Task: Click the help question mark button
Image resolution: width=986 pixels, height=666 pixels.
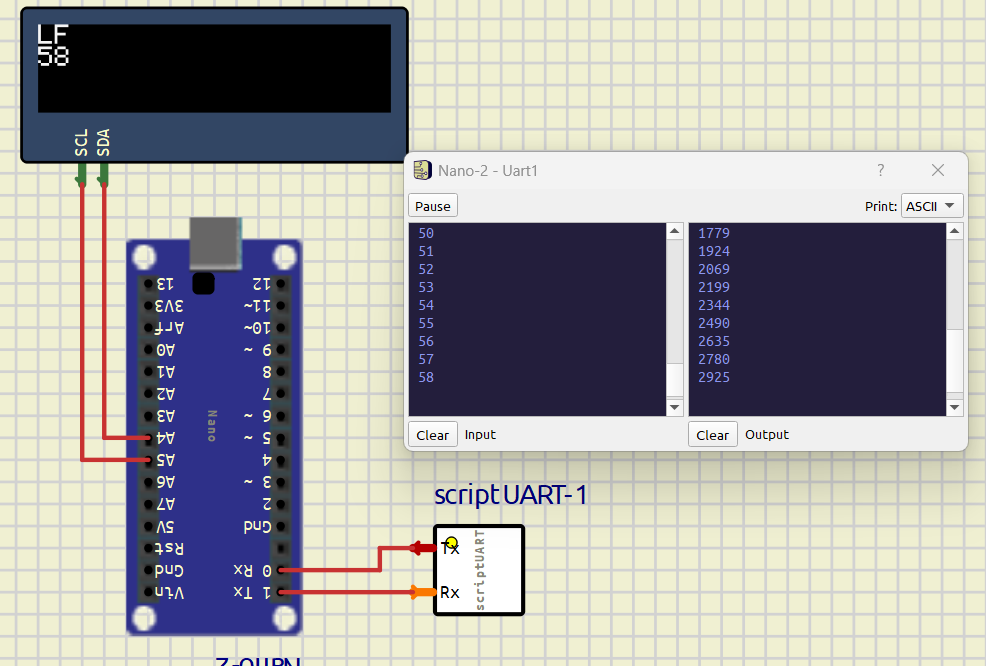Action: 881,171
